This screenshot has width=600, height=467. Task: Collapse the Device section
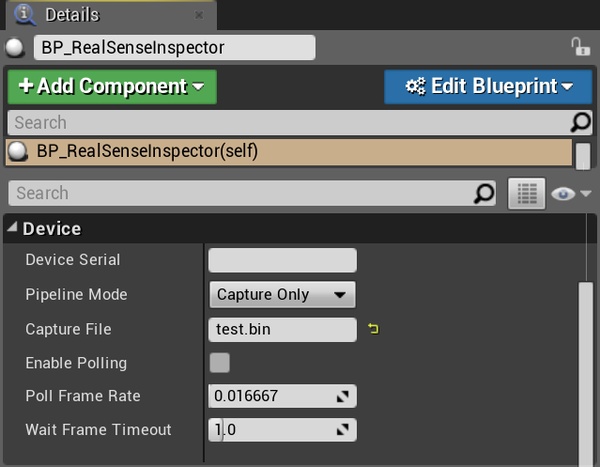[13, 229]
